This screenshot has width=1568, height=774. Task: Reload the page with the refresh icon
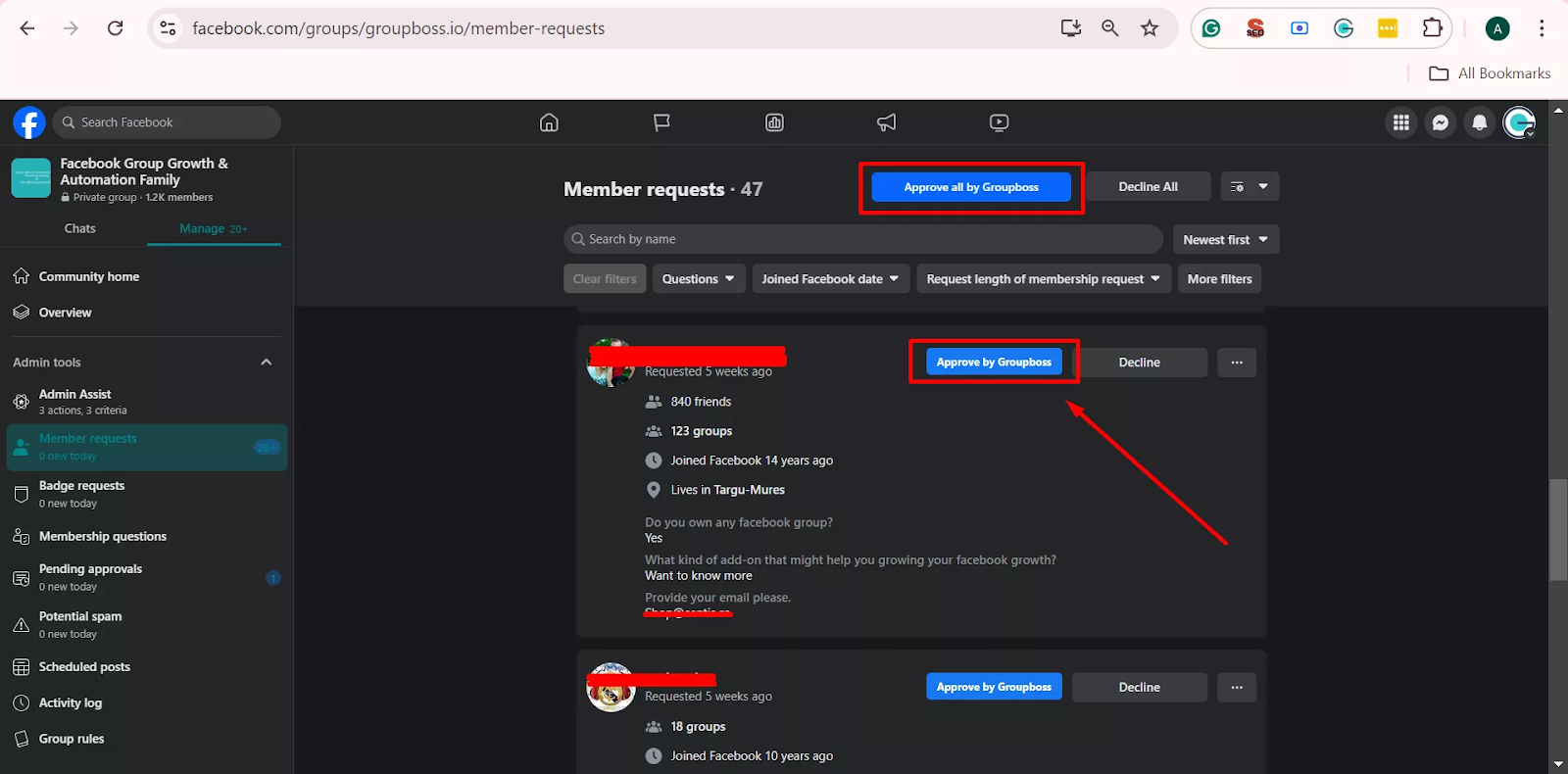tap(115, 28)
